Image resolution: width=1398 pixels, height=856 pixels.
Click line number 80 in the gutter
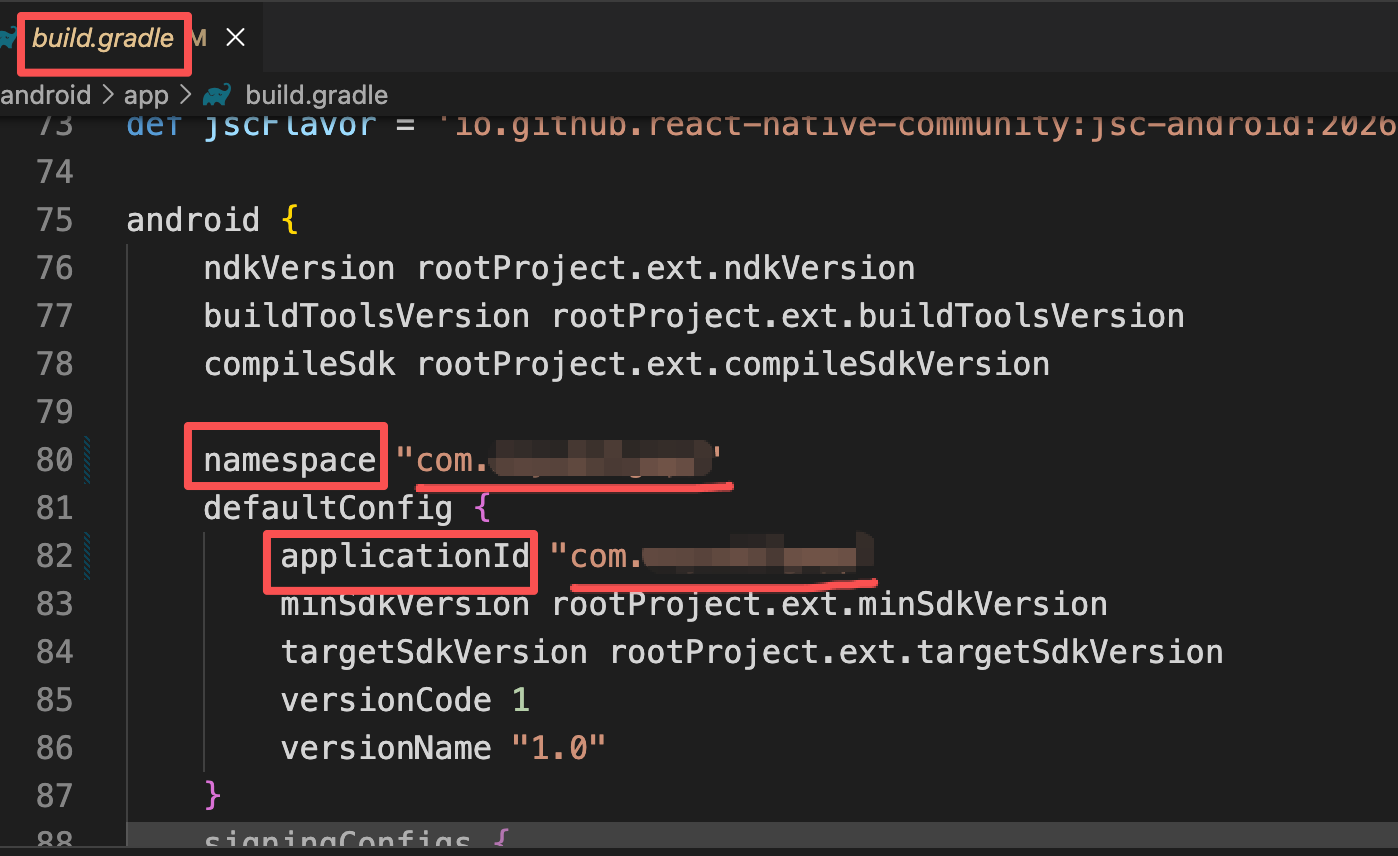(x=55, y=460)
